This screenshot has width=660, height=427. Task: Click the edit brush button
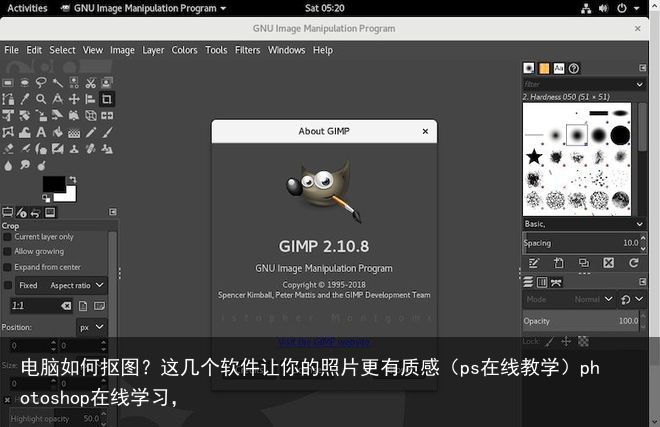point(533,263)
